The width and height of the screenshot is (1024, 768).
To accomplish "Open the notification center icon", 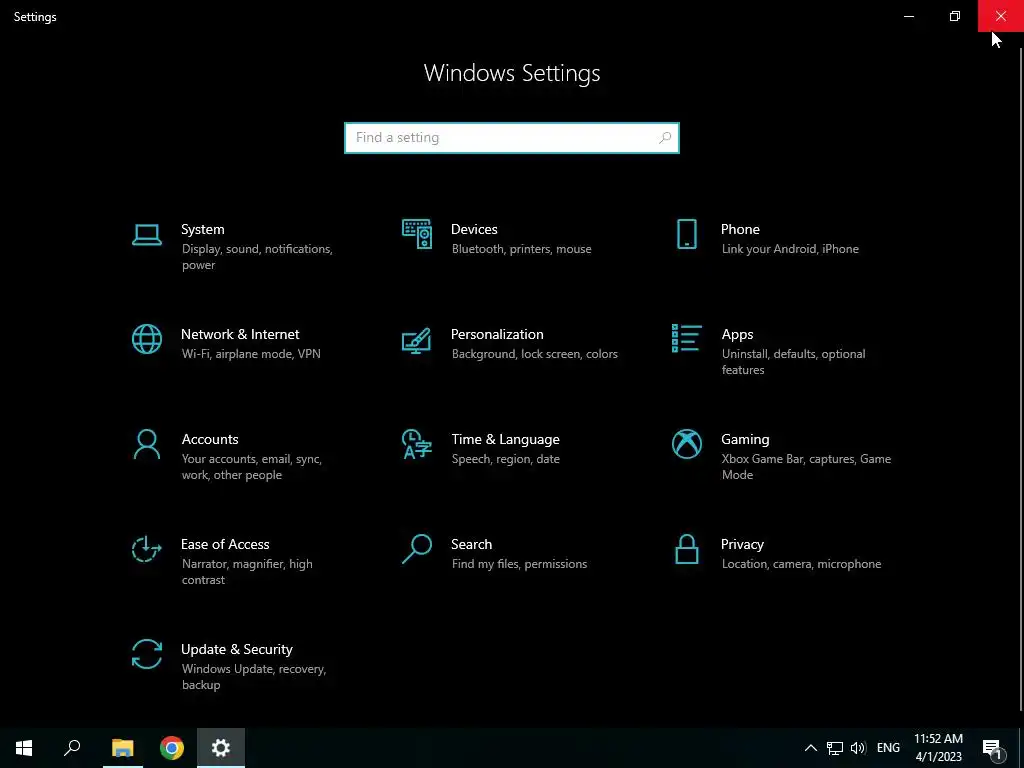I will [993, 748].
